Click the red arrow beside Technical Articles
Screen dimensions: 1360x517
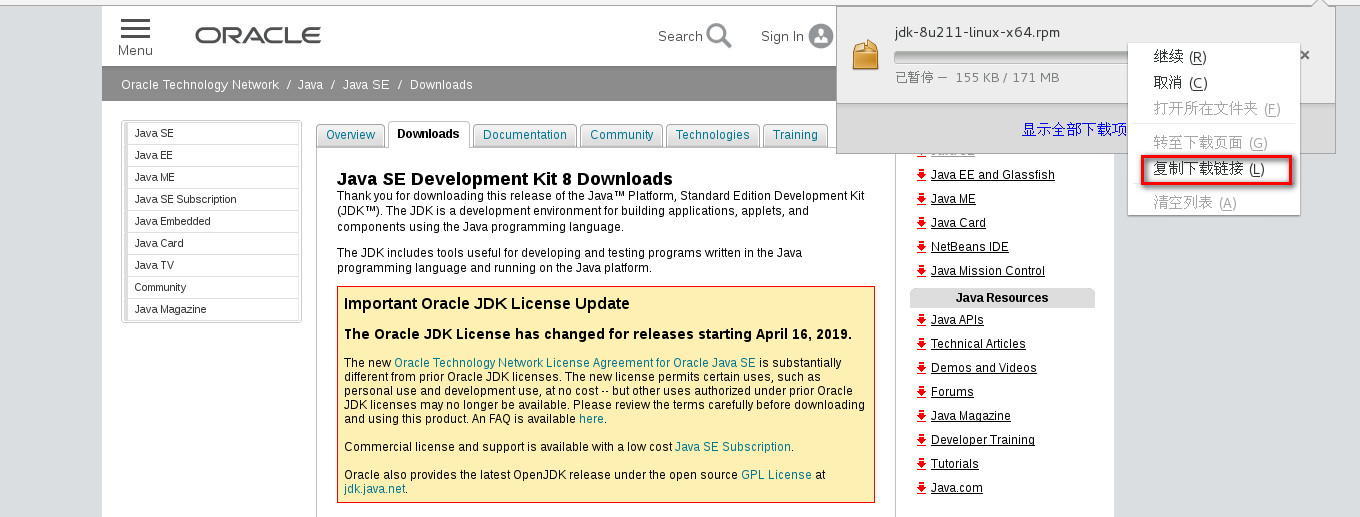[921, 344]
